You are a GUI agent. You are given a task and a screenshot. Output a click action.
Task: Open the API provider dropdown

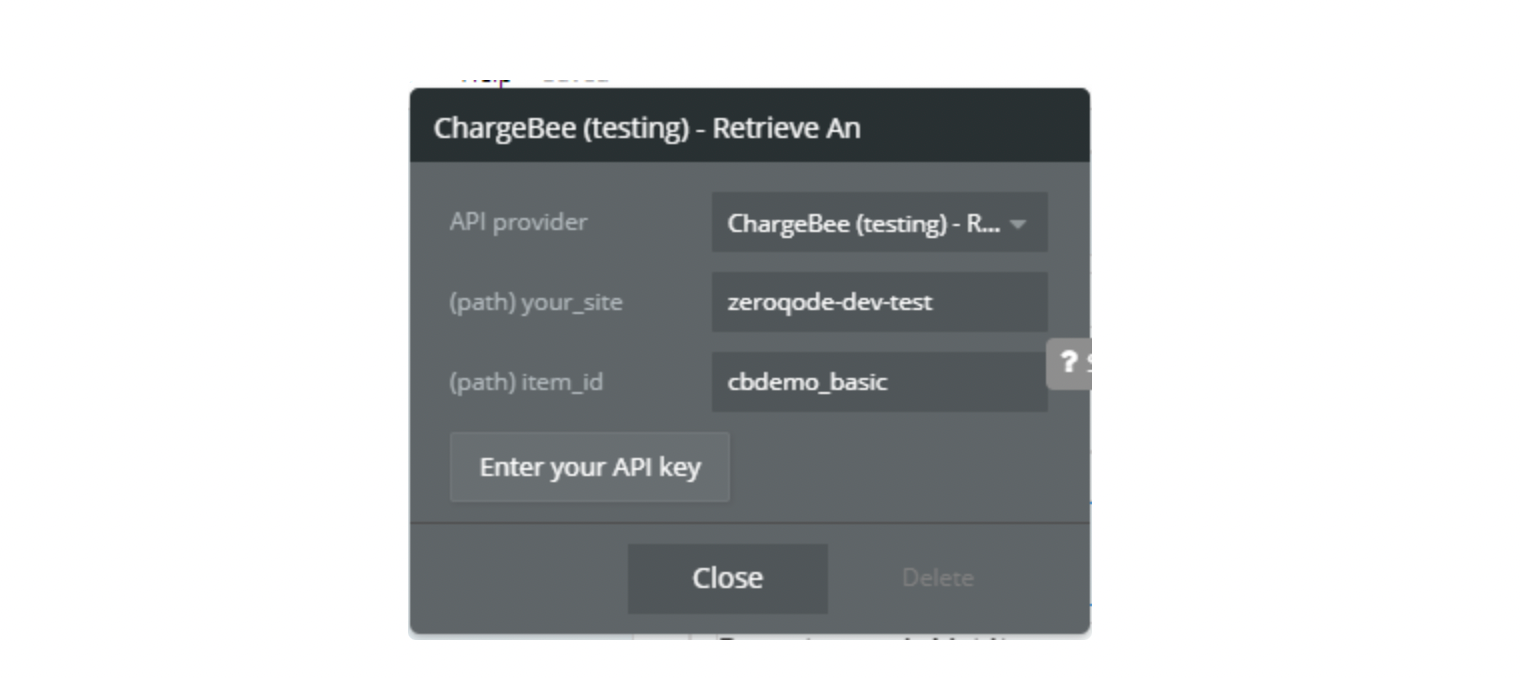(879, 222)
